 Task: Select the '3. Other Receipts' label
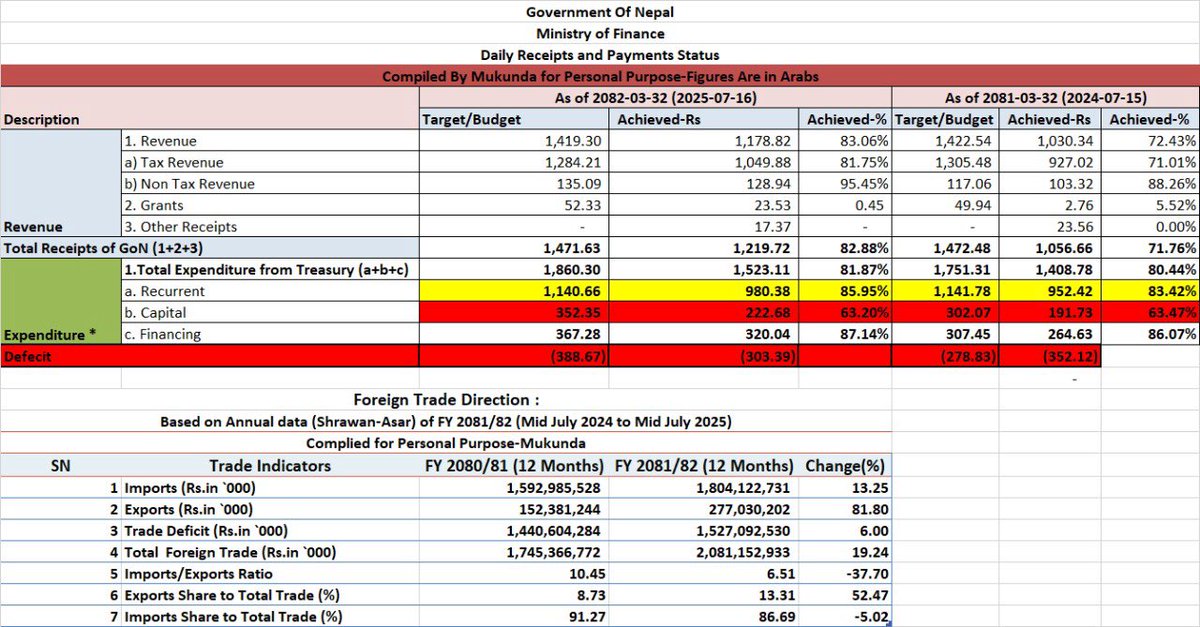coord(181,227)
